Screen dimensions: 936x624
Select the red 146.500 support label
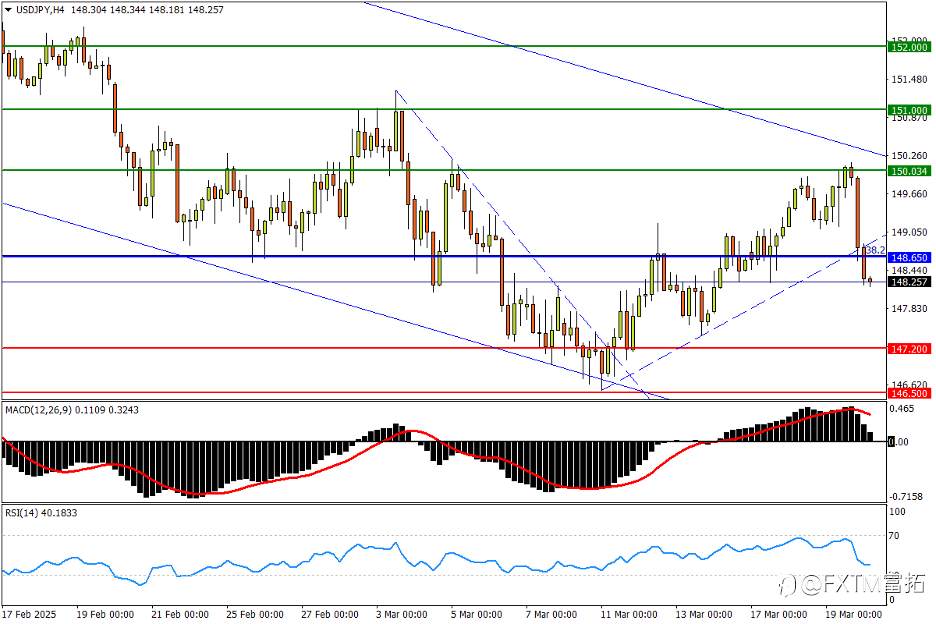click(x=909, y=394)
